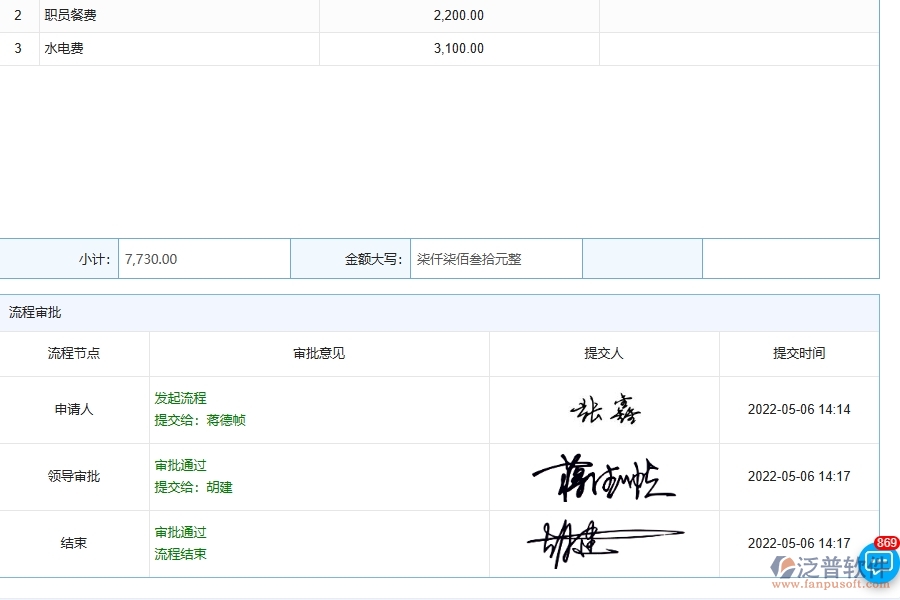Select the 流程节点 column header

pos(74,353)
